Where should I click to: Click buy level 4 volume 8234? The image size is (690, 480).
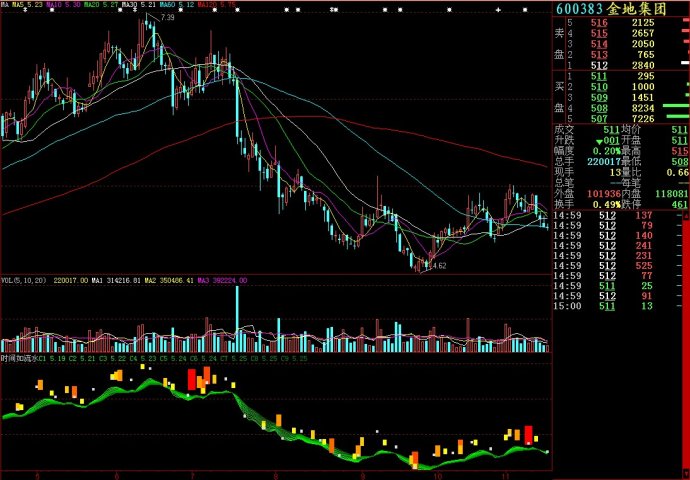pyautogui.click(x=643, y=108)
